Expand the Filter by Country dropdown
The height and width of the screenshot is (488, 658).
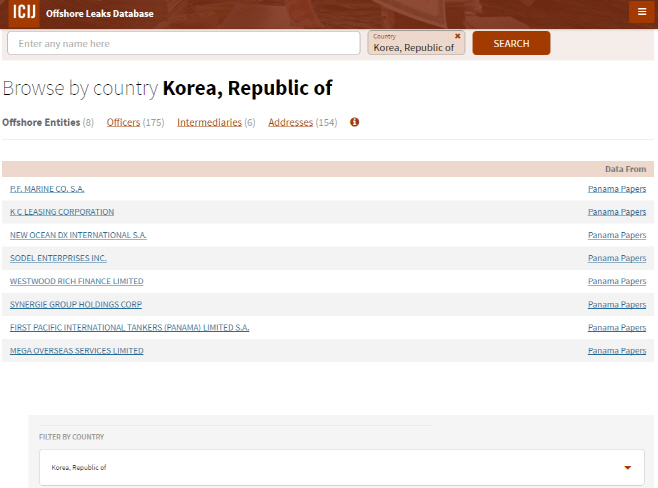pyautogui.click(x=627, y=467)
